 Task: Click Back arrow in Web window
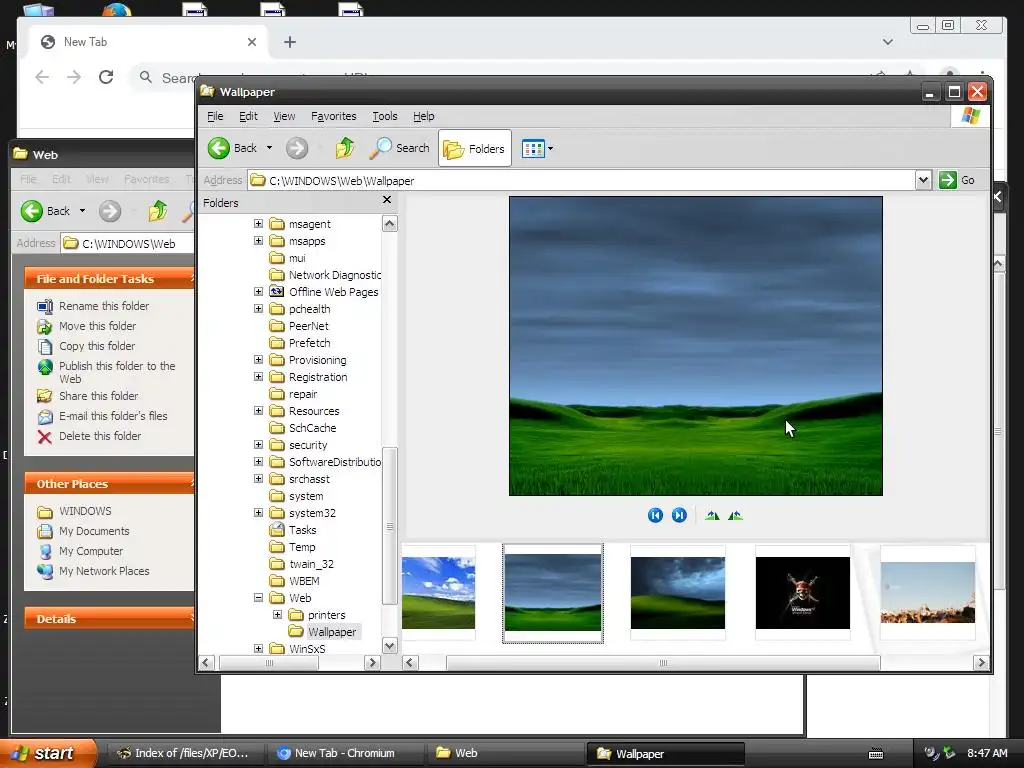click(31, 211)
